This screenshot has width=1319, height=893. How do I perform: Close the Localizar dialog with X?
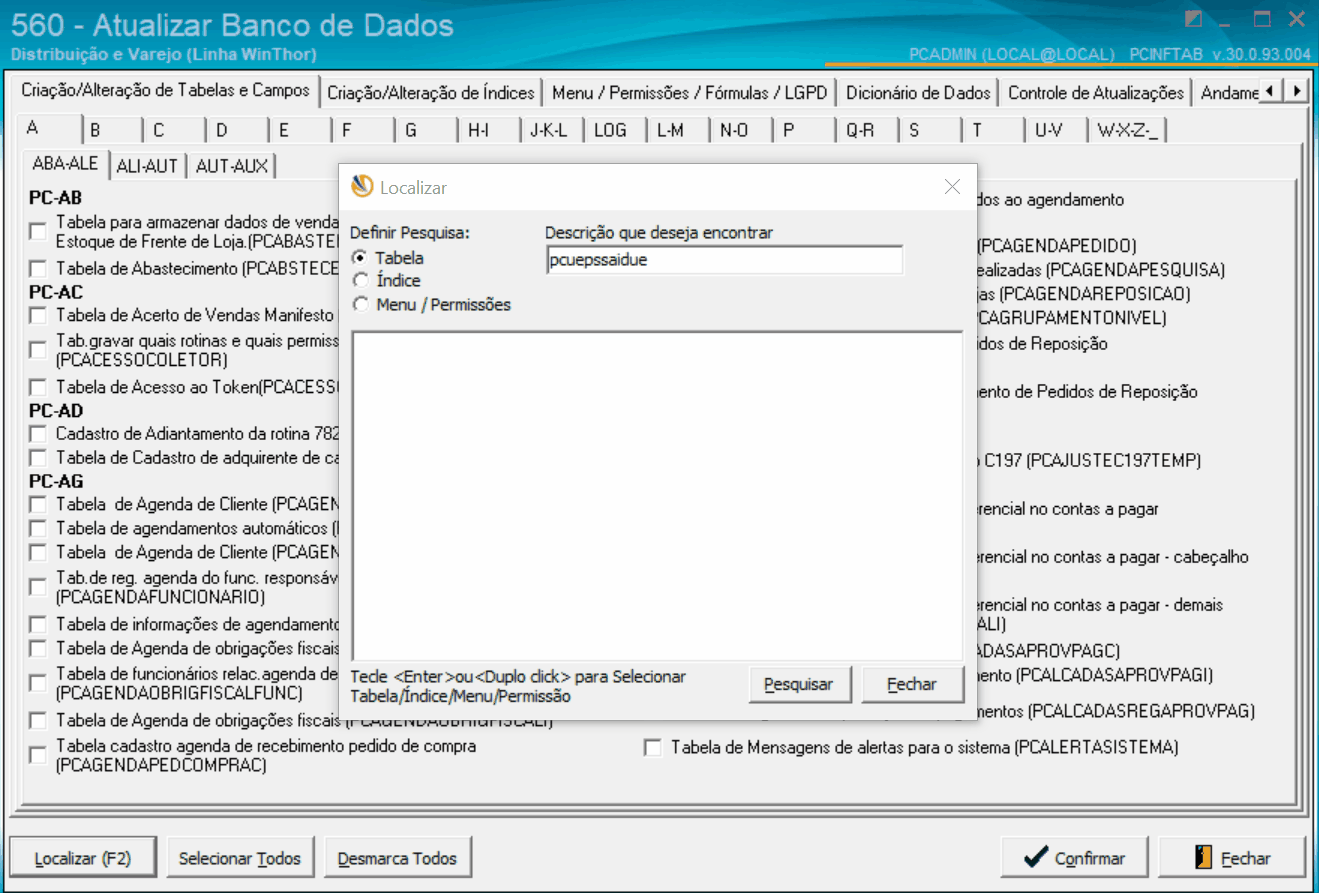click(x=952, y=187)
